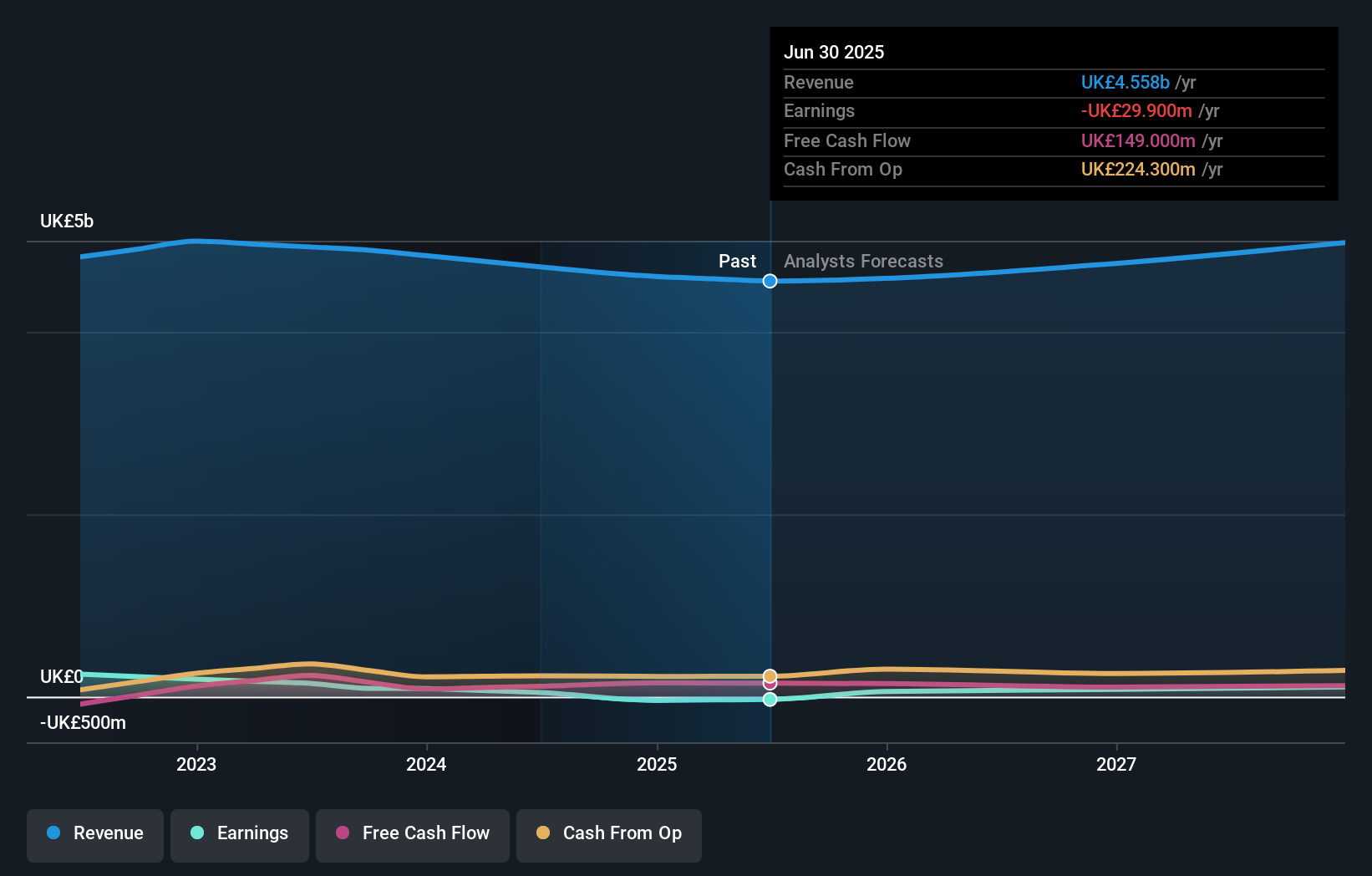
Task: Switch to the Past section of the chart
Action: 737,261
